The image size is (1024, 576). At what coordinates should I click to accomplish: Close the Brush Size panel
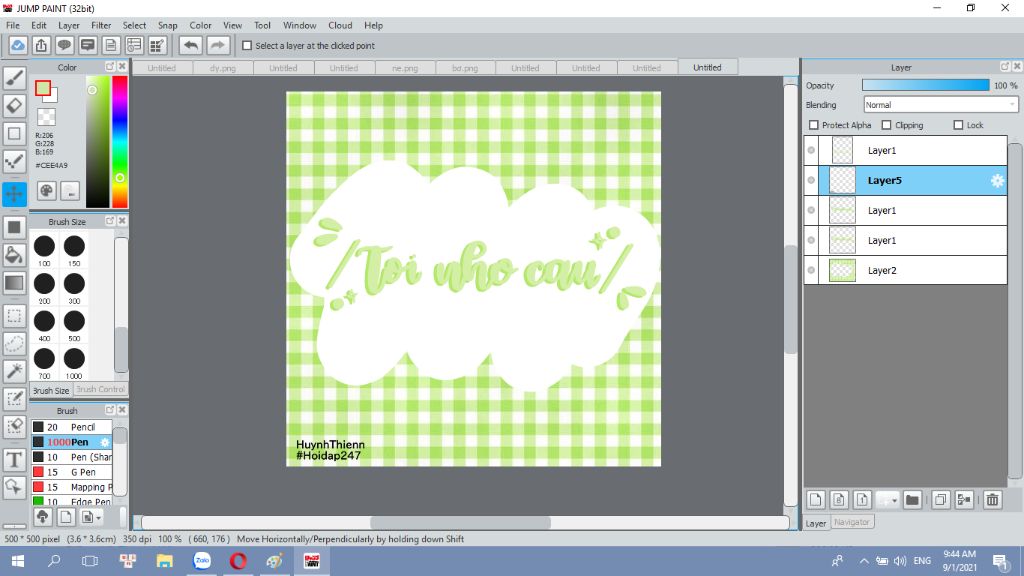click(x=122, y=221)
